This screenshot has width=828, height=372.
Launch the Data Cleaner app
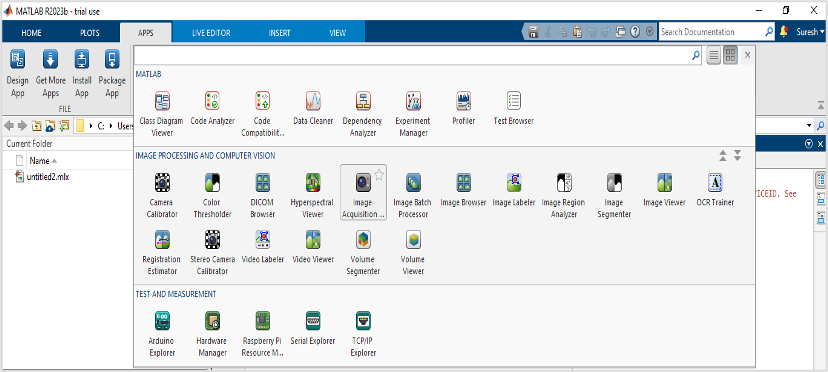314,108
